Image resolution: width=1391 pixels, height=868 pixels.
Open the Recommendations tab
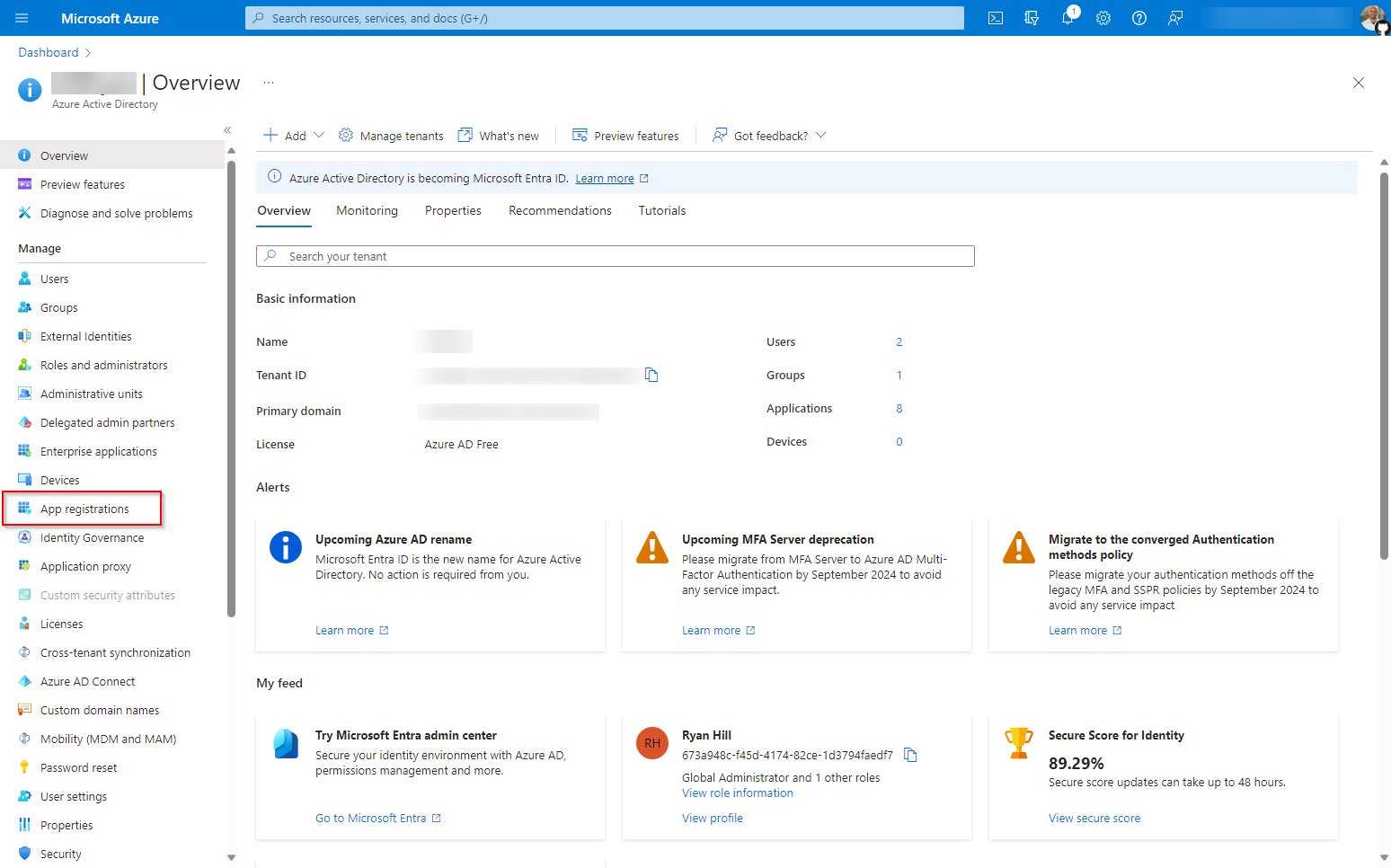click(560, 210)
